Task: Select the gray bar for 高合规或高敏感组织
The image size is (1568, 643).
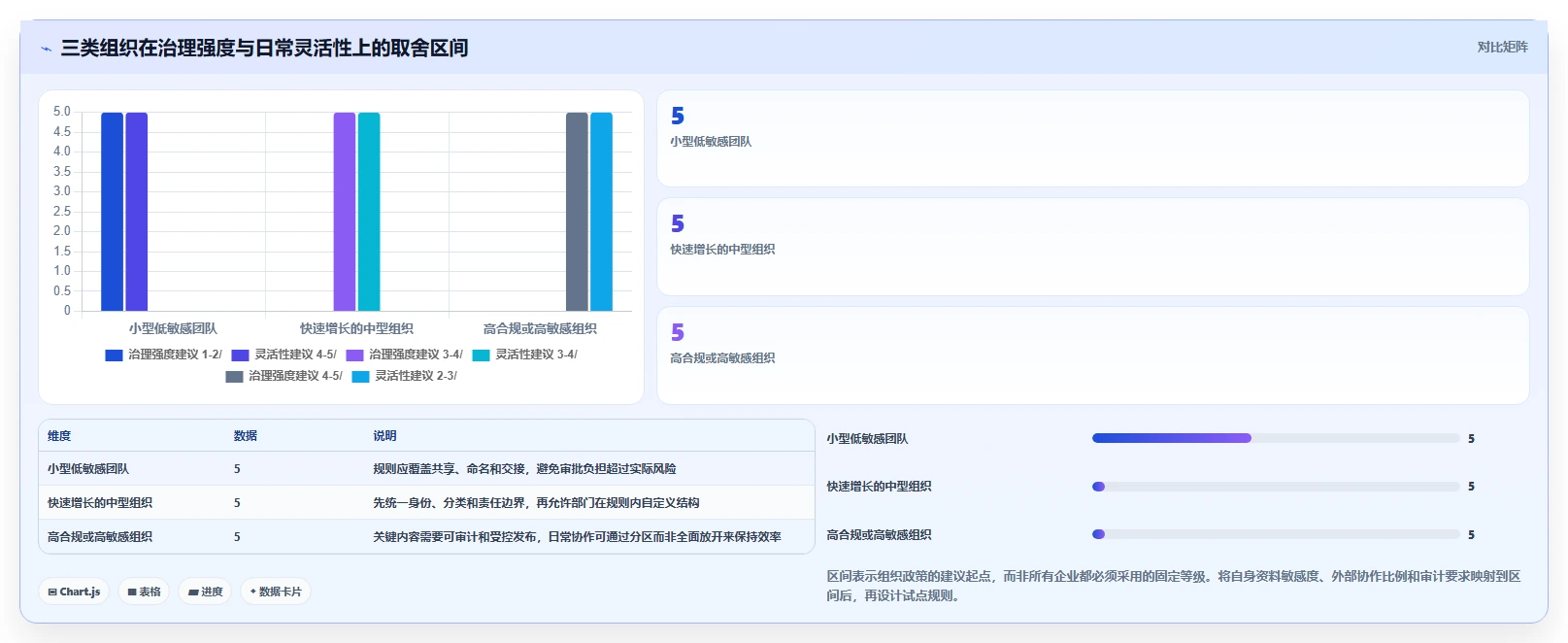Action: [x=577, y=212]
